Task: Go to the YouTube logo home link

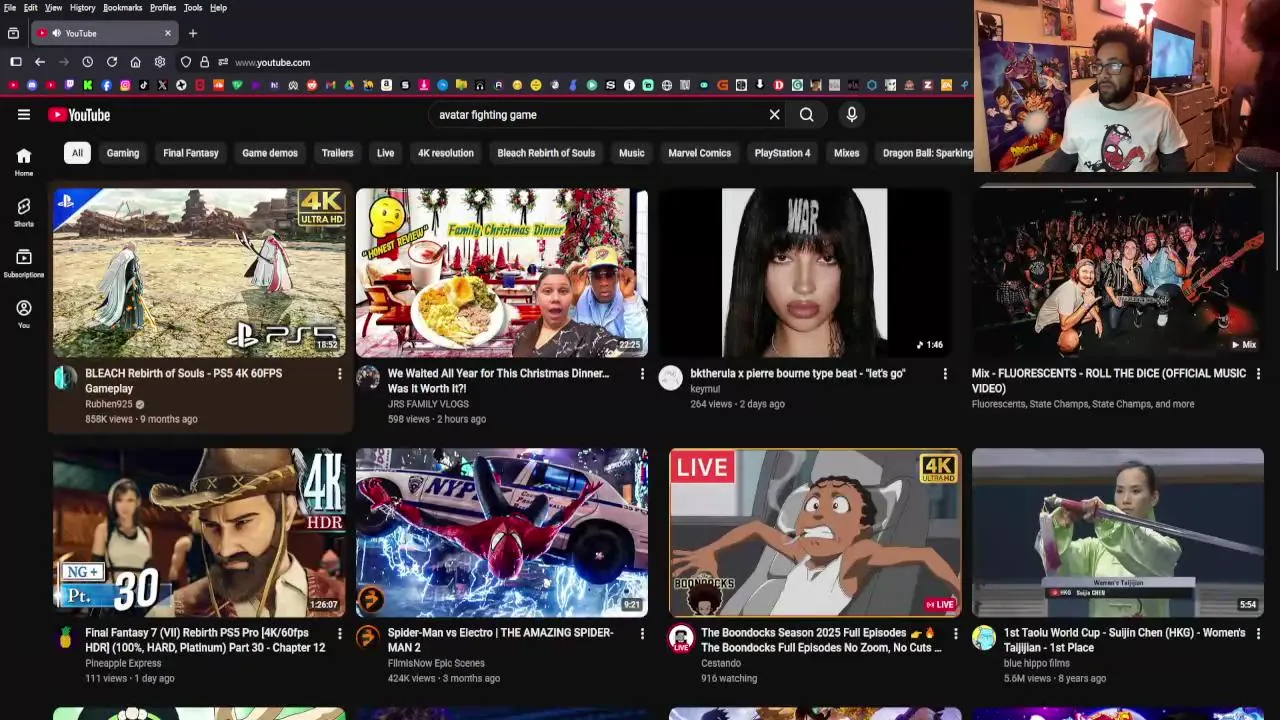Action: coord(79,115)
